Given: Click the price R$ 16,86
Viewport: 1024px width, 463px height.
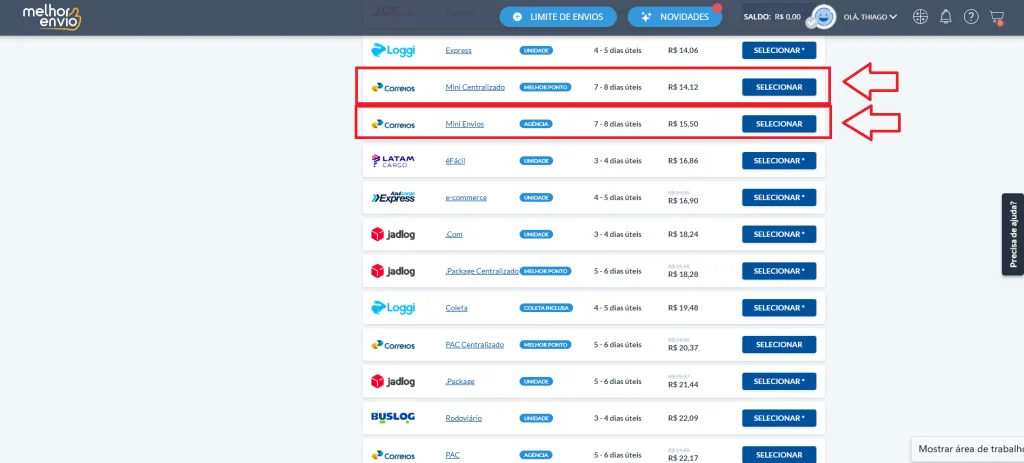Looking at the screenshot, I should (x=683, y=161).
